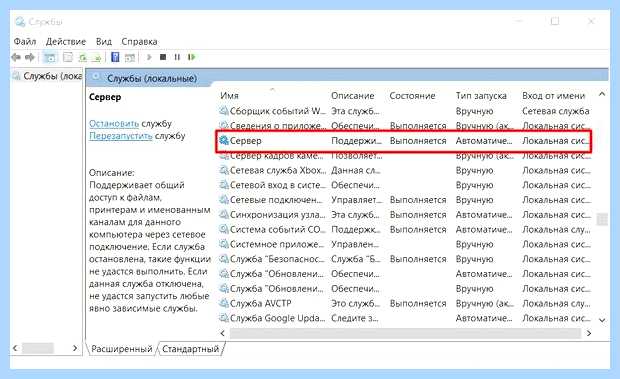
Task: Click Автоматиче... startup of Синхронизация узла
Action: click(484, 215)
